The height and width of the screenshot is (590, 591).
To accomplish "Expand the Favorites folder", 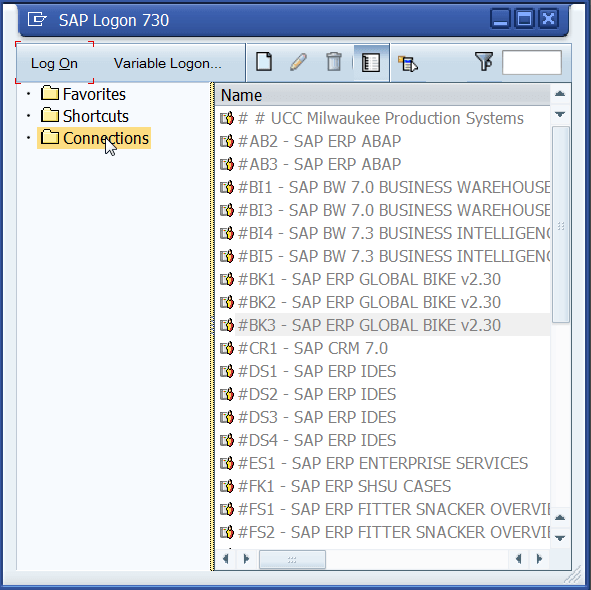I will point(29,93).
